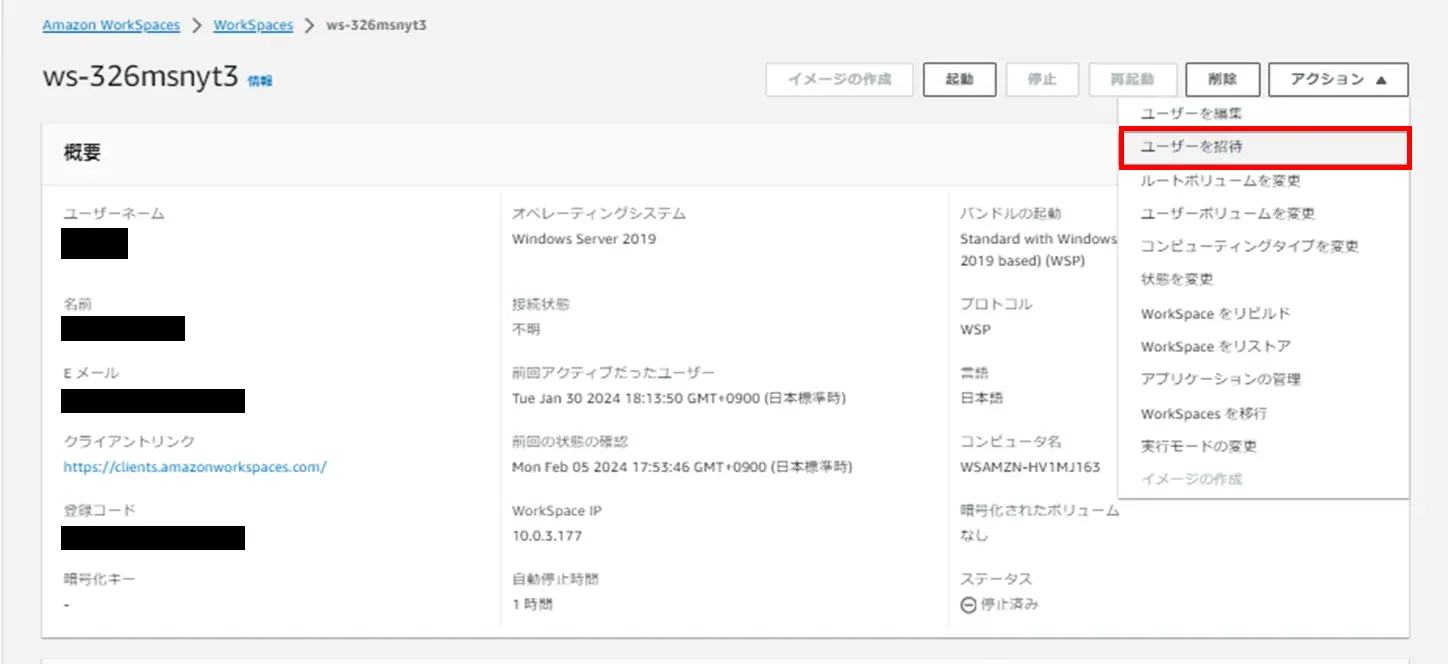The height and width of the screenshot is (664, 1448).
Task: Click the computer name WSAMZN-HV1MJ163
Action: pyautogui.click(x=1030, y=466)
